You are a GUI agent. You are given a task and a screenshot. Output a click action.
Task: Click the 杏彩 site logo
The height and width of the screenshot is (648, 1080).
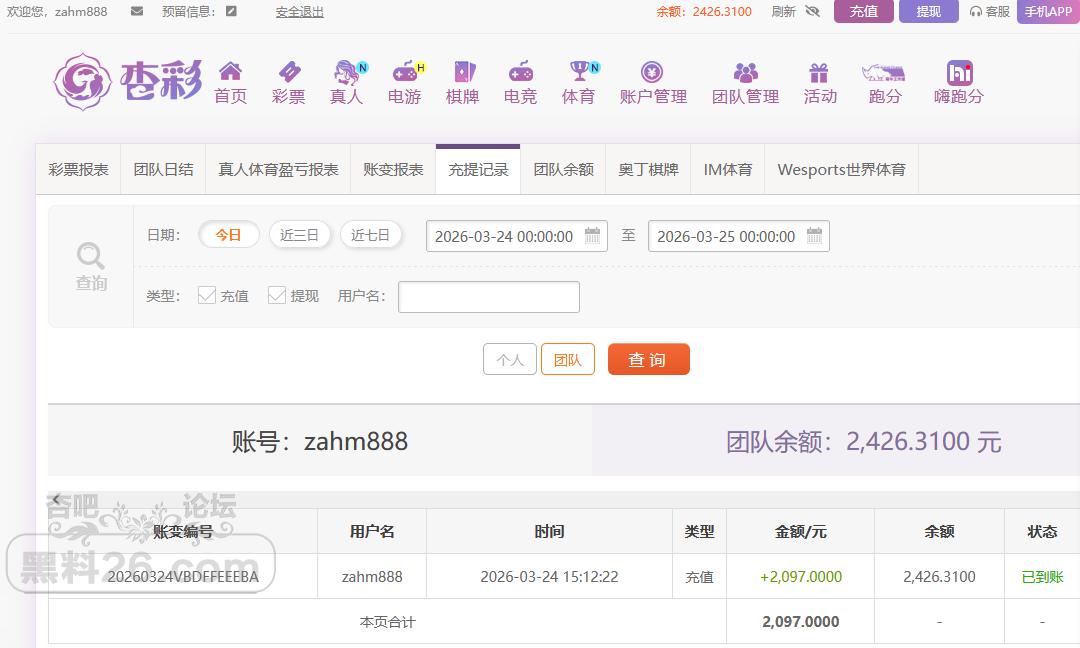point(128,82)
